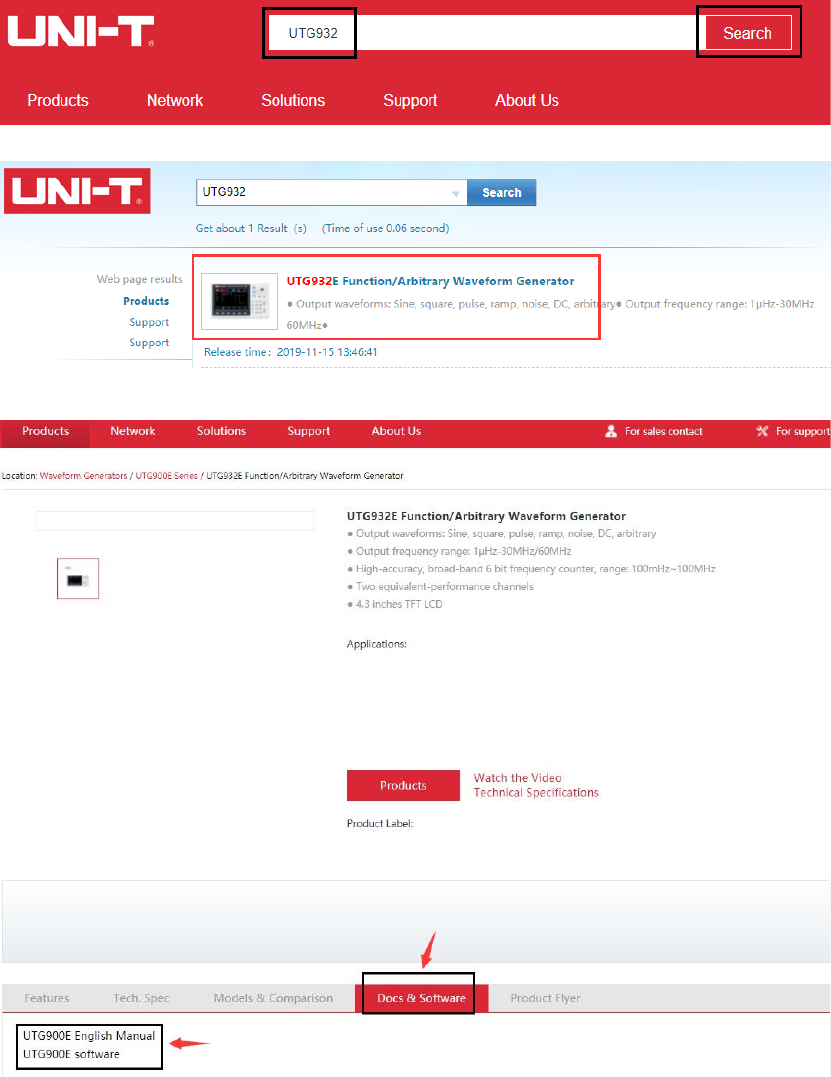This screenshot has width=831, height=1077.
Task: Download UTG900E English Manual
Action: coord(89,1035)
